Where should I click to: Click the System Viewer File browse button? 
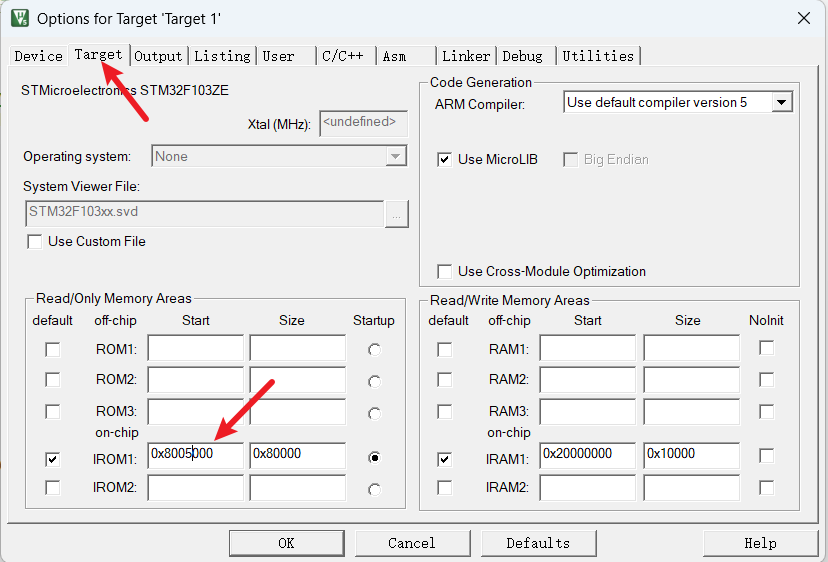point(396,214)
